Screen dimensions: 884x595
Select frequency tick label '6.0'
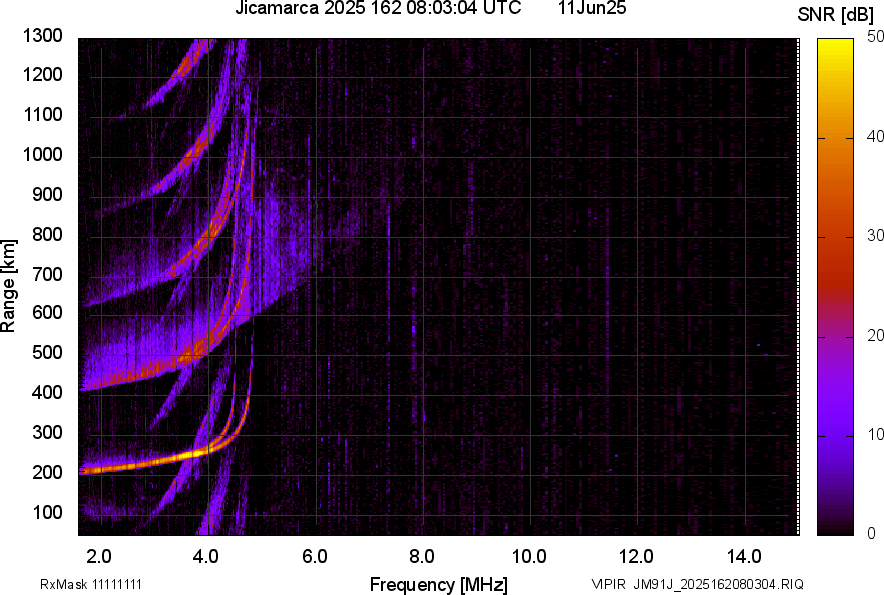click(315, 557)
